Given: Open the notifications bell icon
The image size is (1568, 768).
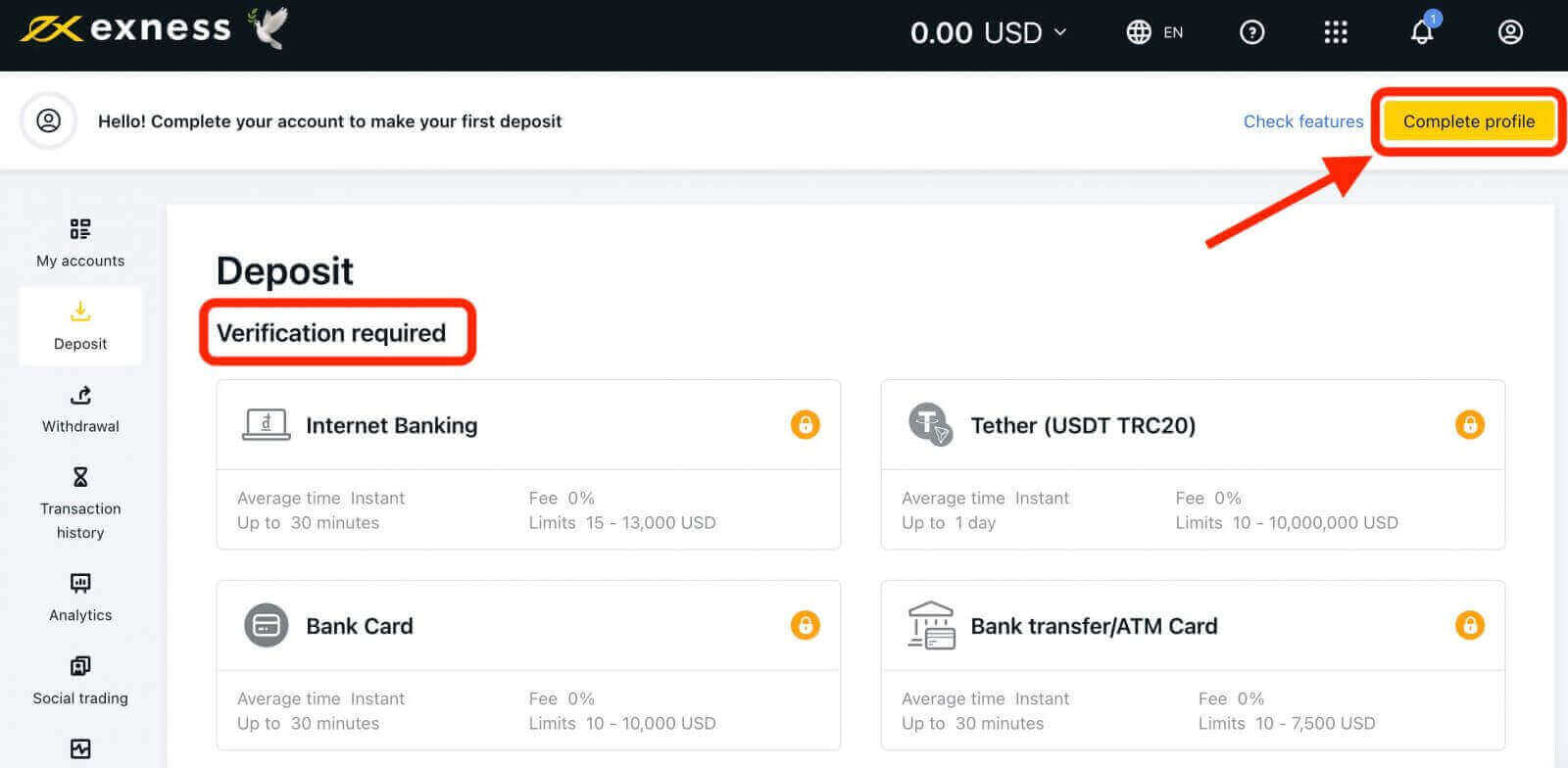Looking at the screenshot, I should point(1422,32).
